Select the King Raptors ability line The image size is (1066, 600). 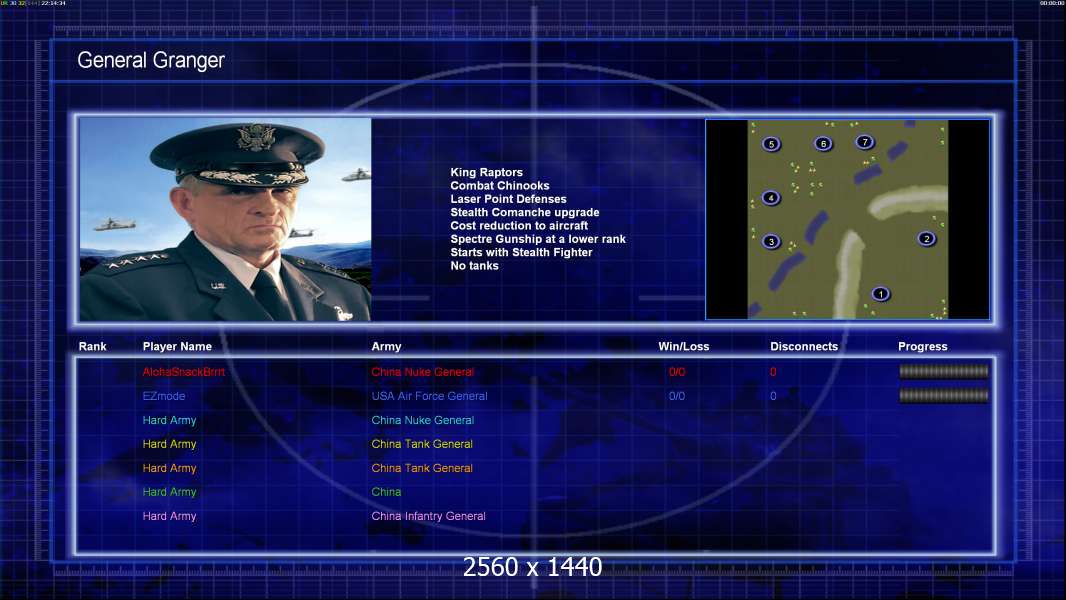486,173
